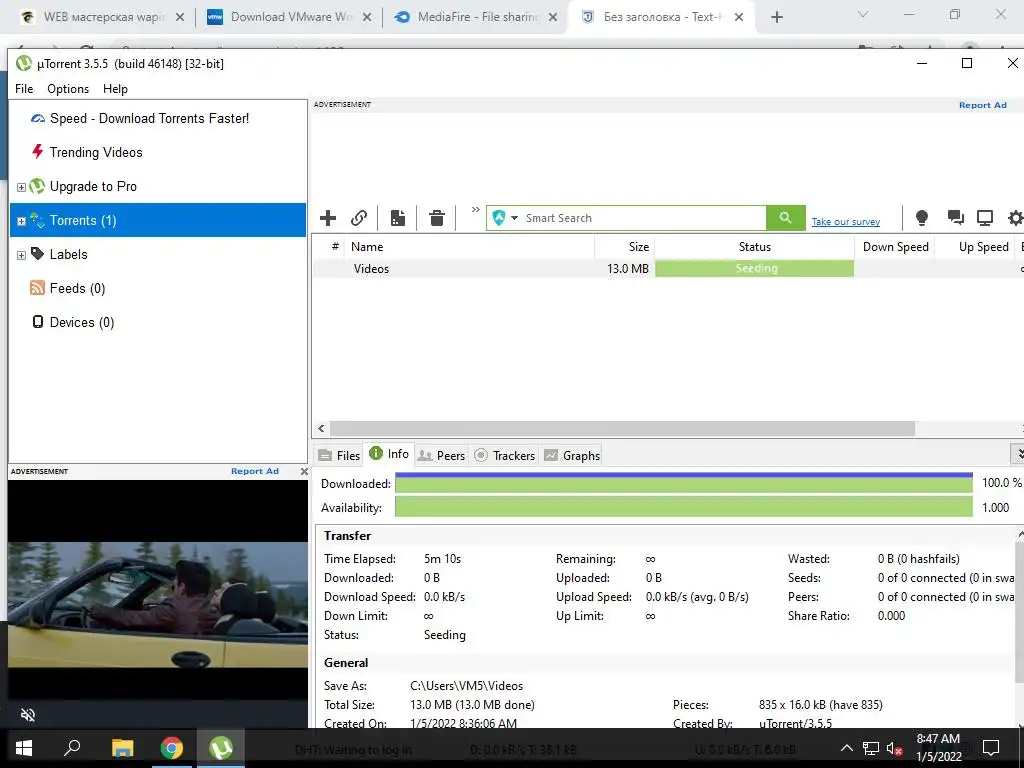
Task: Select Trending Videos in the sidebar
Action: 96,152
